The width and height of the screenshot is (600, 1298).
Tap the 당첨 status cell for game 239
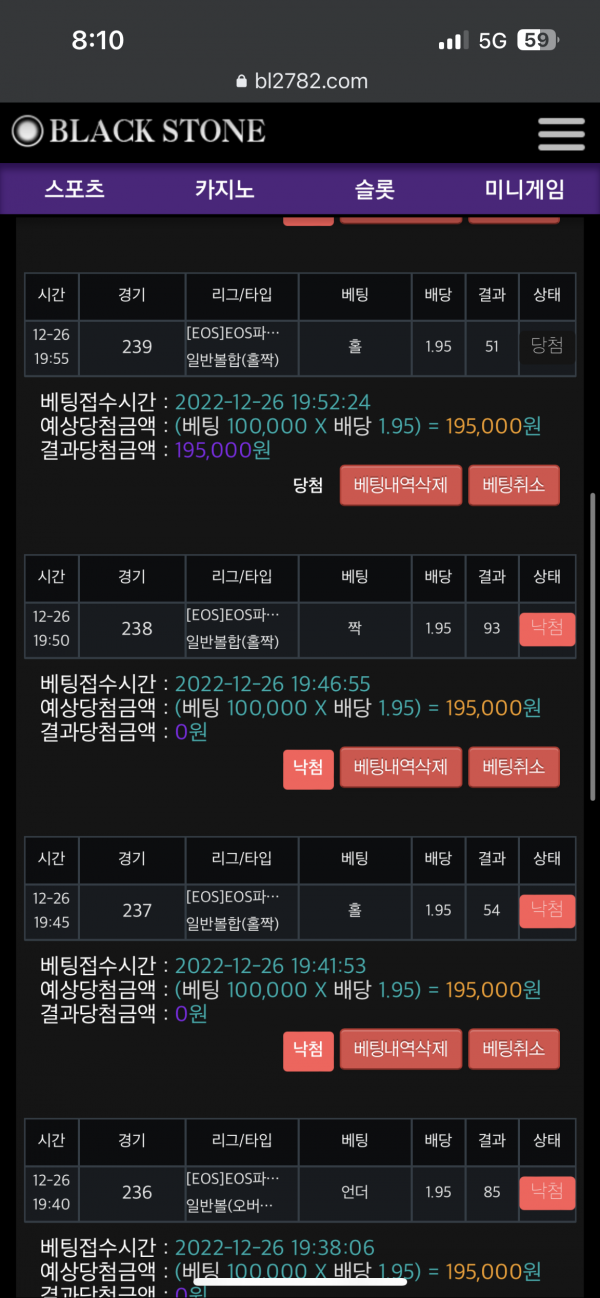[547, 346]
